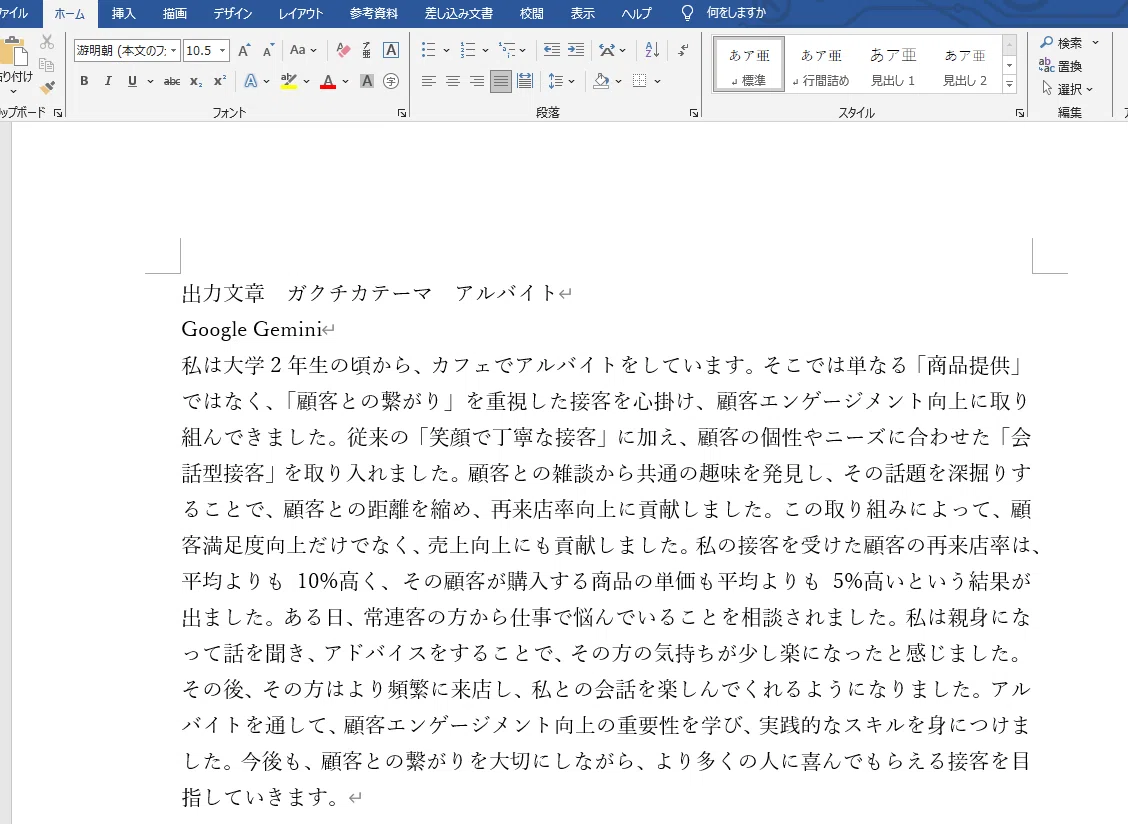Apply the yellow highlight color

tap(288, 81)
